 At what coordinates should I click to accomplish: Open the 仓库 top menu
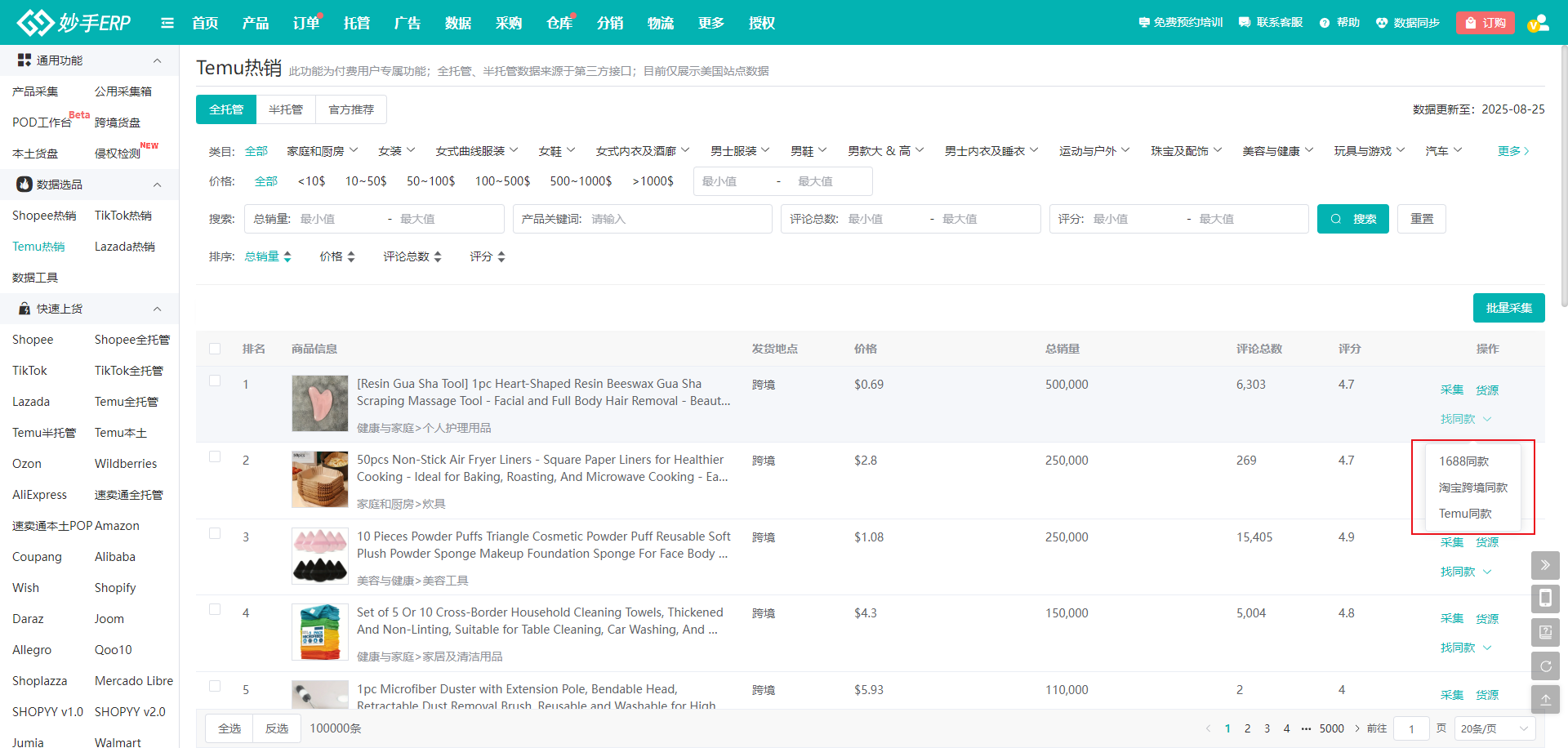click(559, 23)
